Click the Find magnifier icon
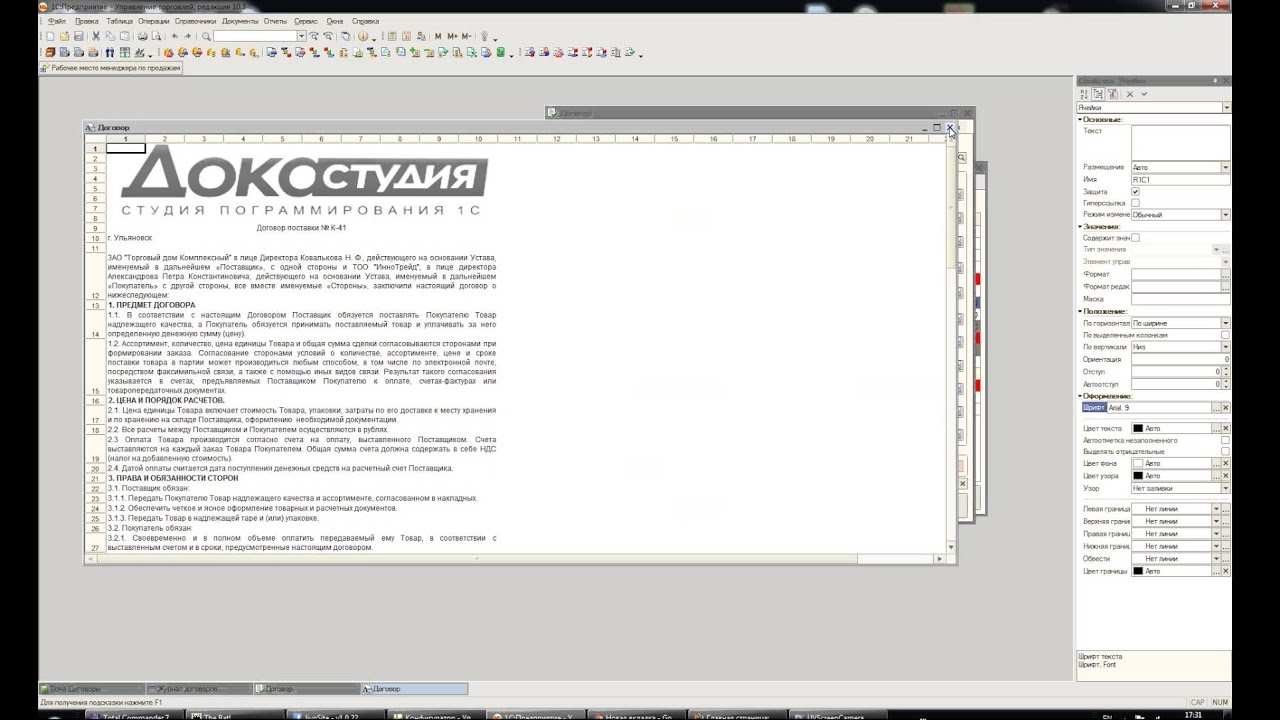 (206, 36)
